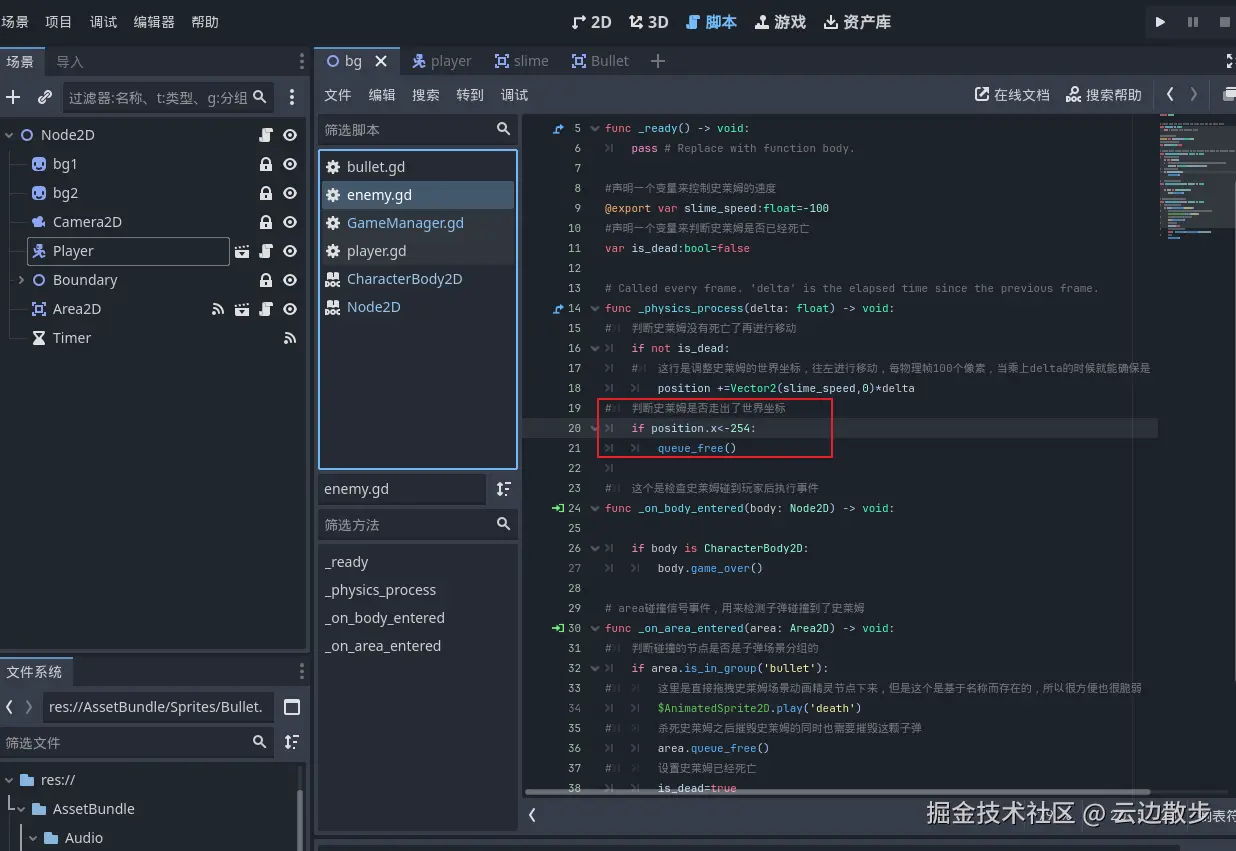Viewport: 1236px width, 851px height.
Task: Click the lock icon on Camera2D node
Action: tap(266, 222)
